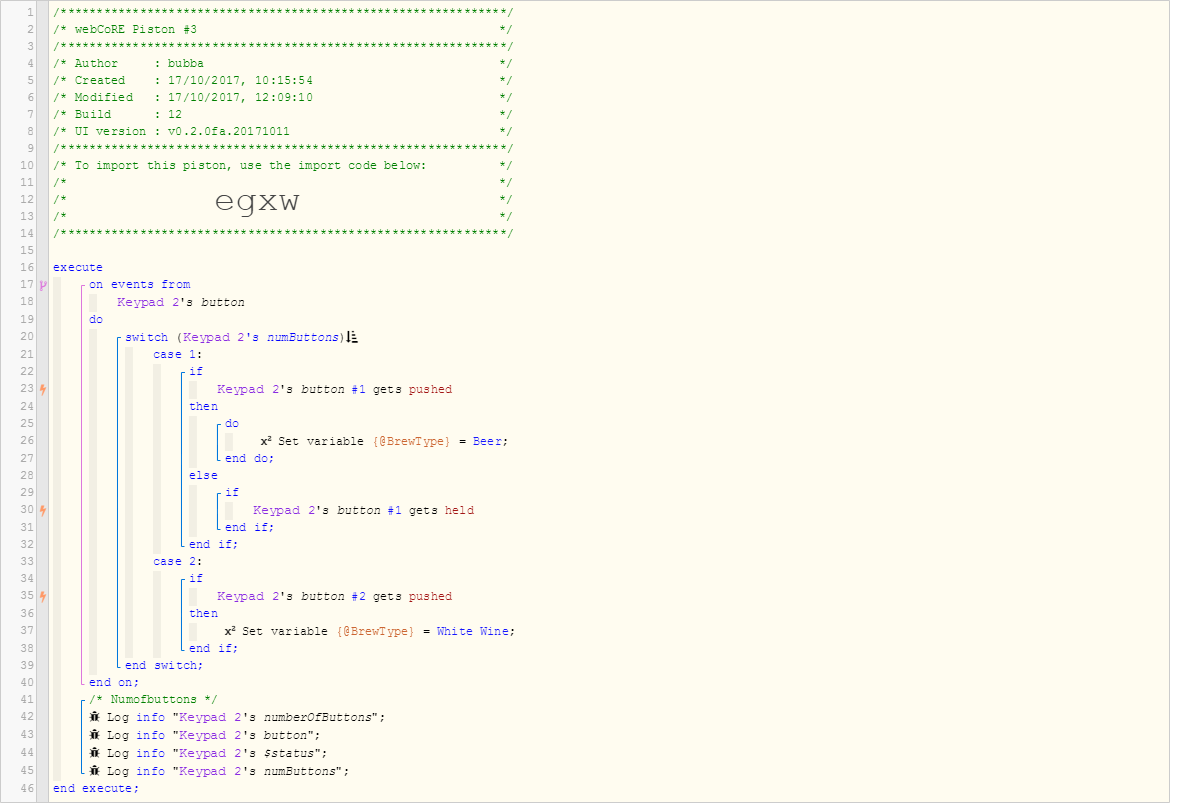Select the "case 2:" label
Screen dimensions: 1178x811
point(177,562)
